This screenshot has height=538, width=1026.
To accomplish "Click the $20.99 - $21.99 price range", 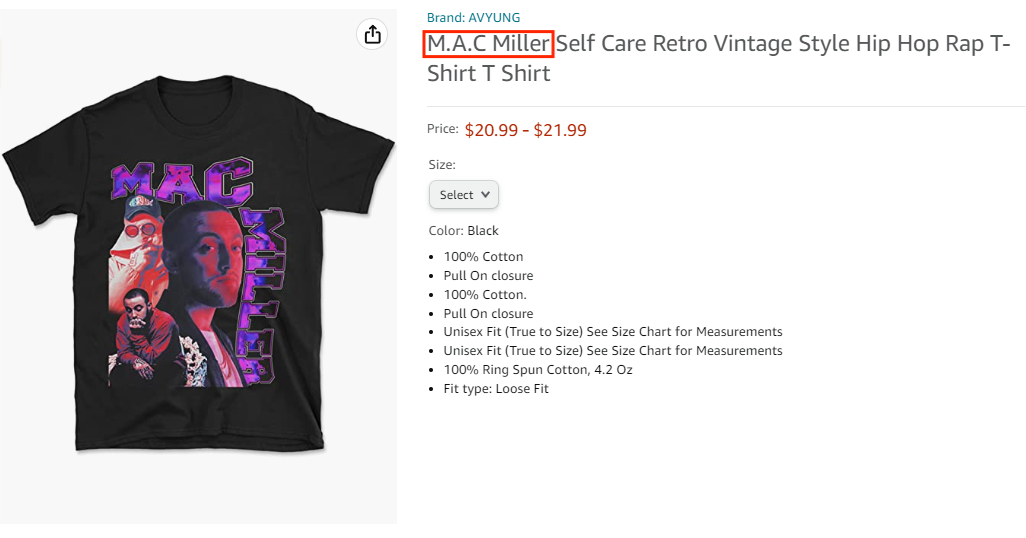I will [x=525, y=130].
